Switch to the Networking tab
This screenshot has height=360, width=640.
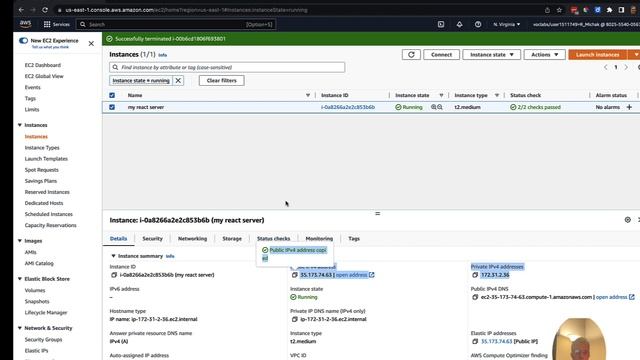pos(192,238)
